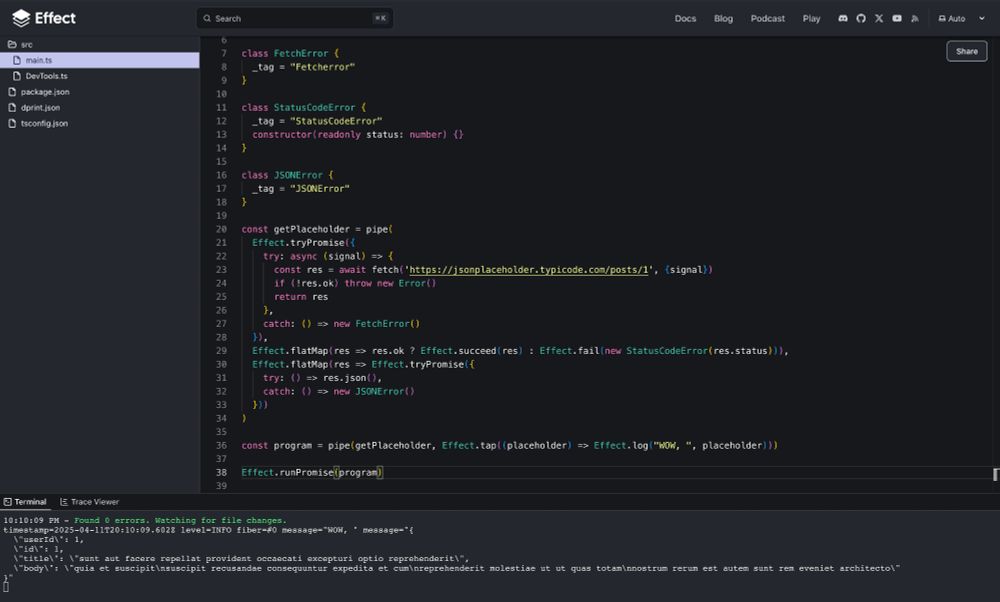Click line number 38 in the gutter

(x=221, y=473)
